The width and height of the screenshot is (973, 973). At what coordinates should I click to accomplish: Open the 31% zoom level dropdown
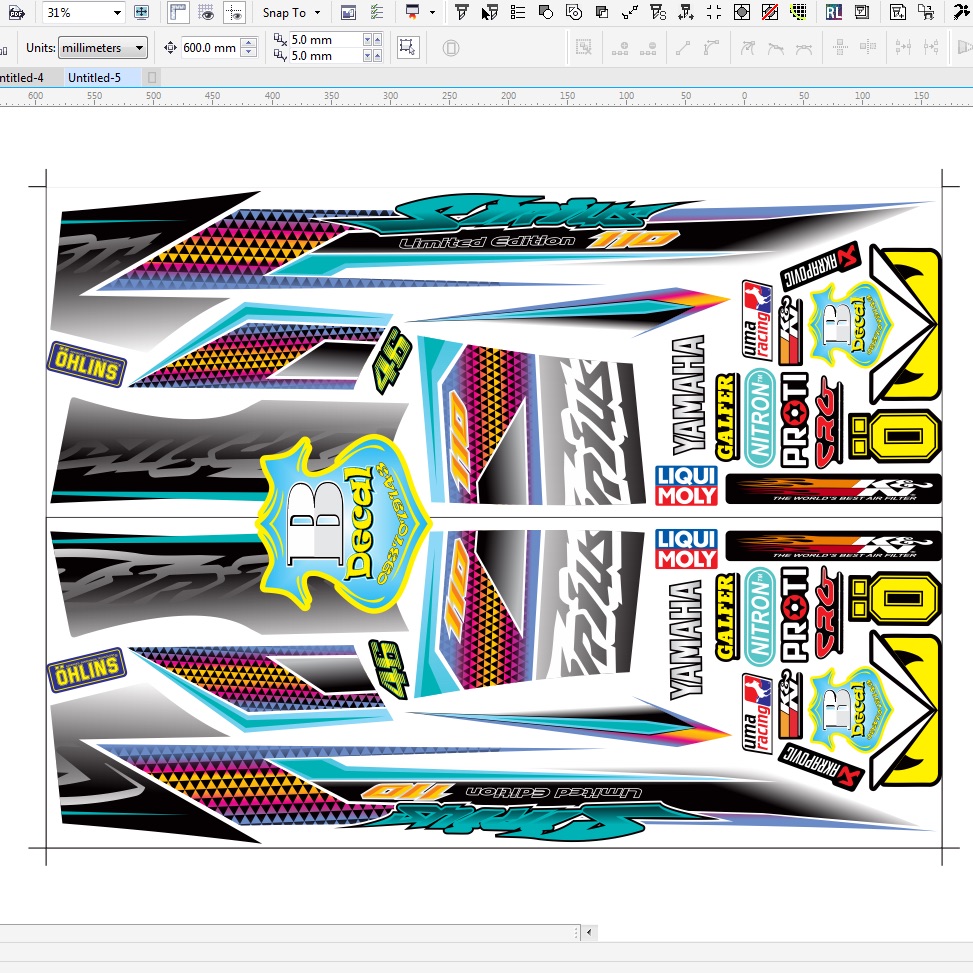pos(117,12)
